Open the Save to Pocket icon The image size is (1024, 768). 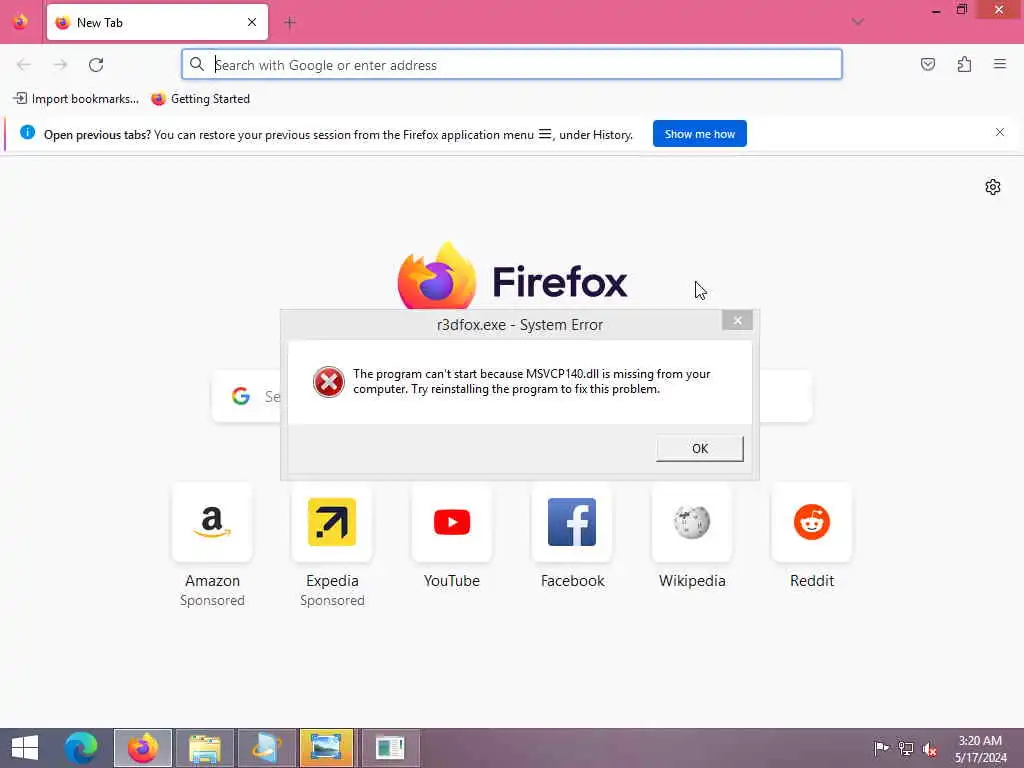[x=928, y=64]
